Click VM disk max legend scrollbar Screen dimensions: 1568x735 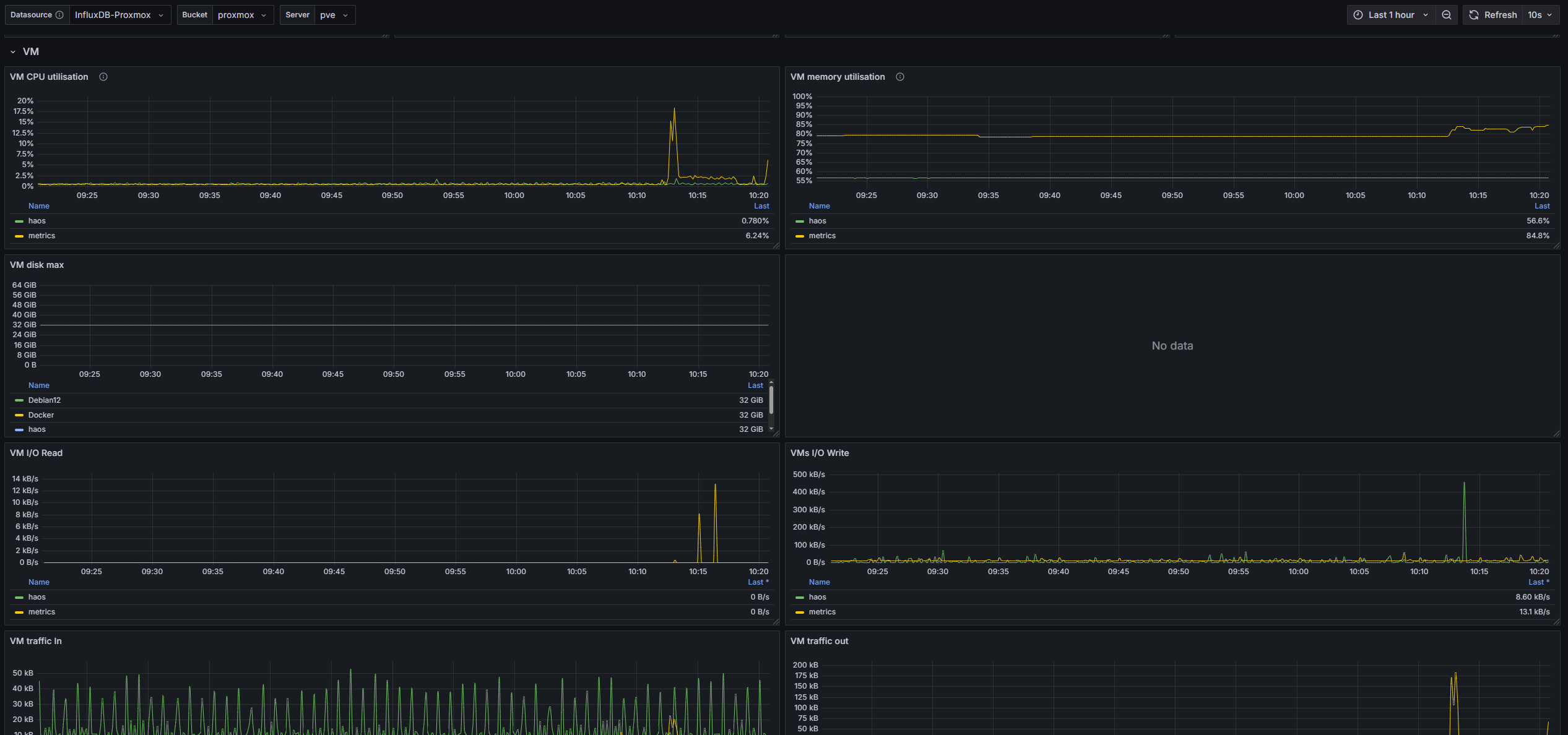click(771, 401)
